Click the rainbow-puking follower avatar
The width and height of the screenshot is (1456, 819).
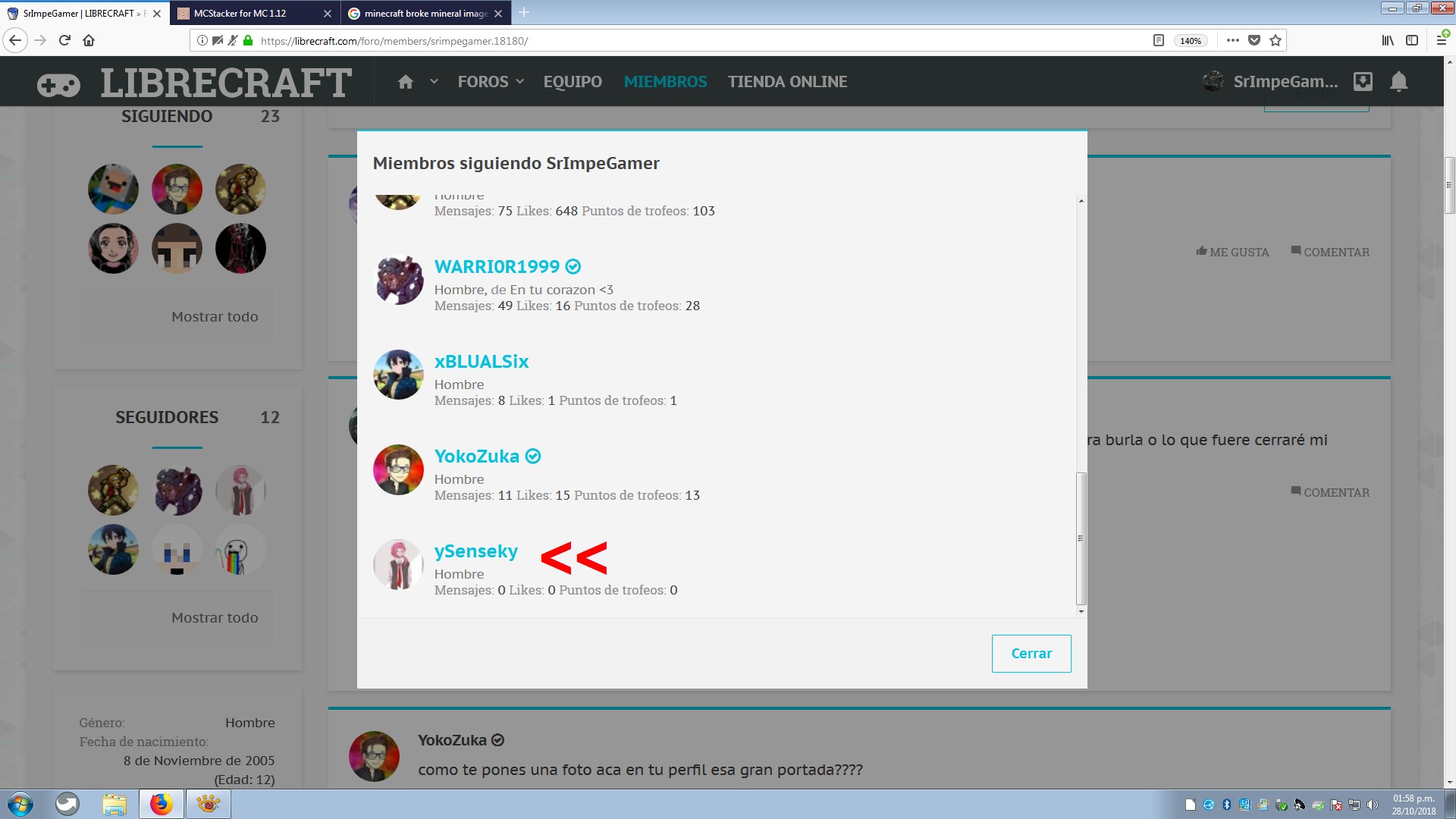pyautogui.click(x=240, y=550)
